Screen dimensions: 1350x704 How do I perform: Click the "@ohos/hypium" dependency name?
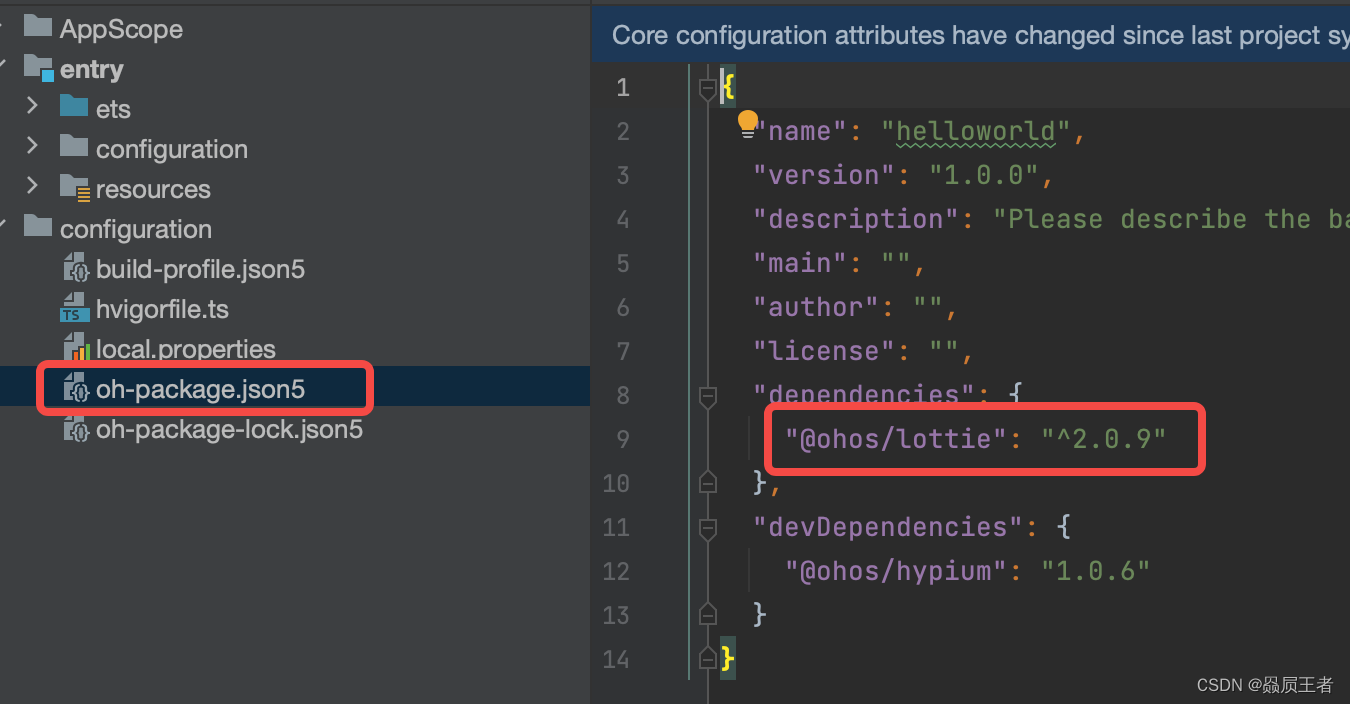click(x=896, y=571)
